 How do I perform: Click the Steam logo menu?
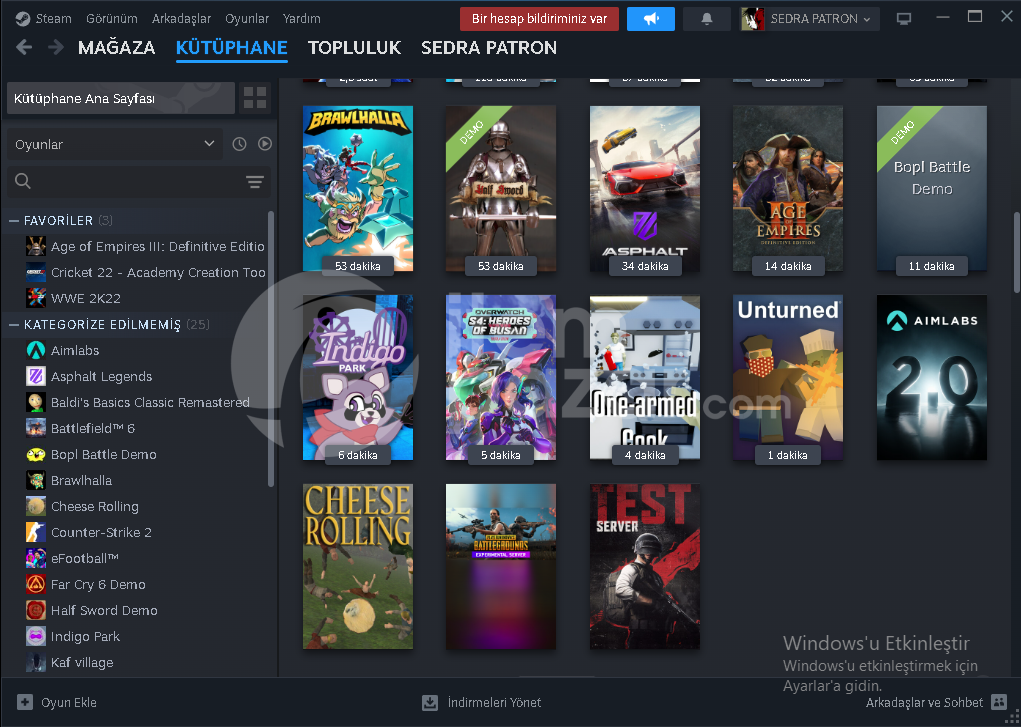(43, 18)
